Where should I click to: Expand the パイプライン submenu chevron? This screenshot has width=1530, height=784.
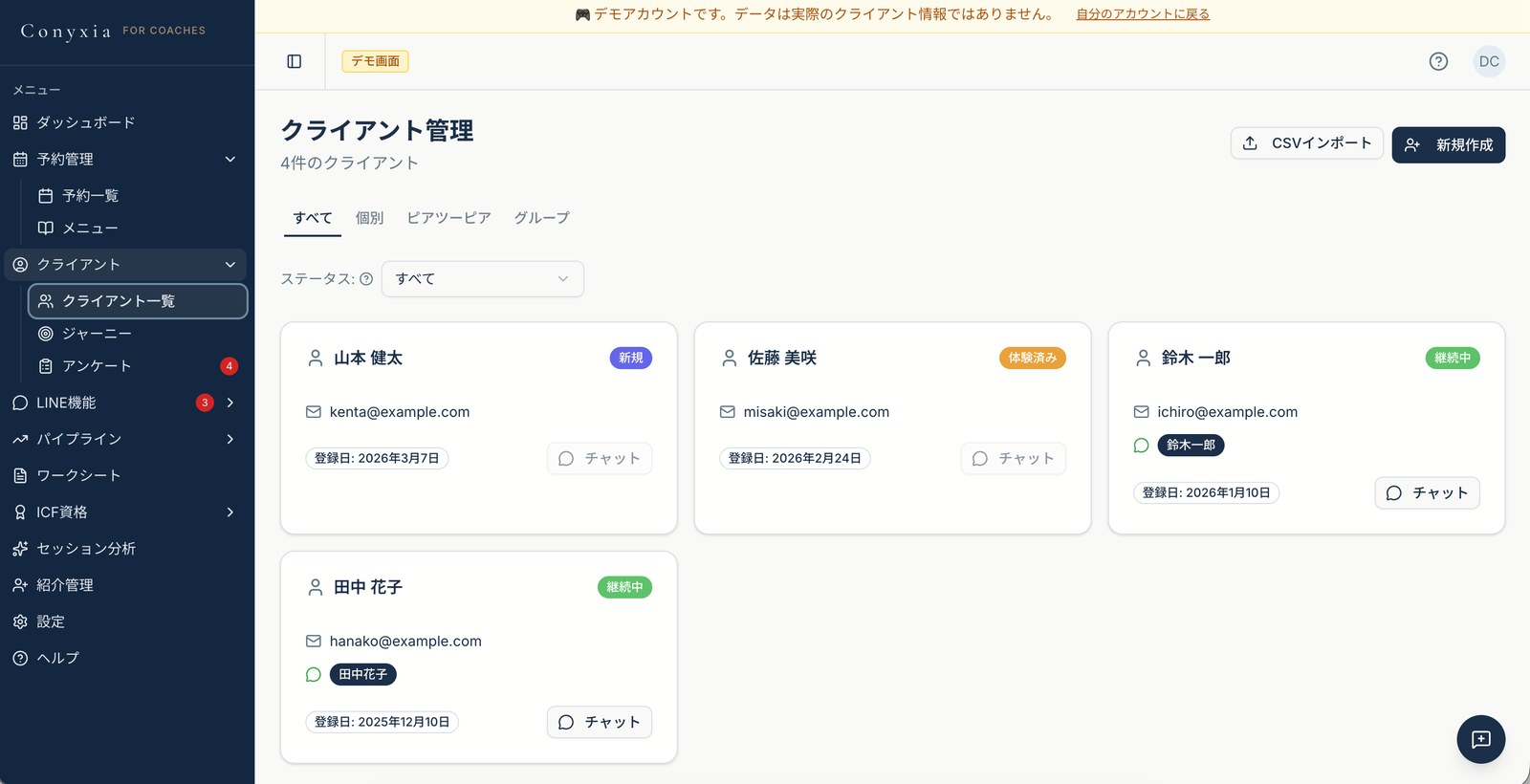[229, 439]
